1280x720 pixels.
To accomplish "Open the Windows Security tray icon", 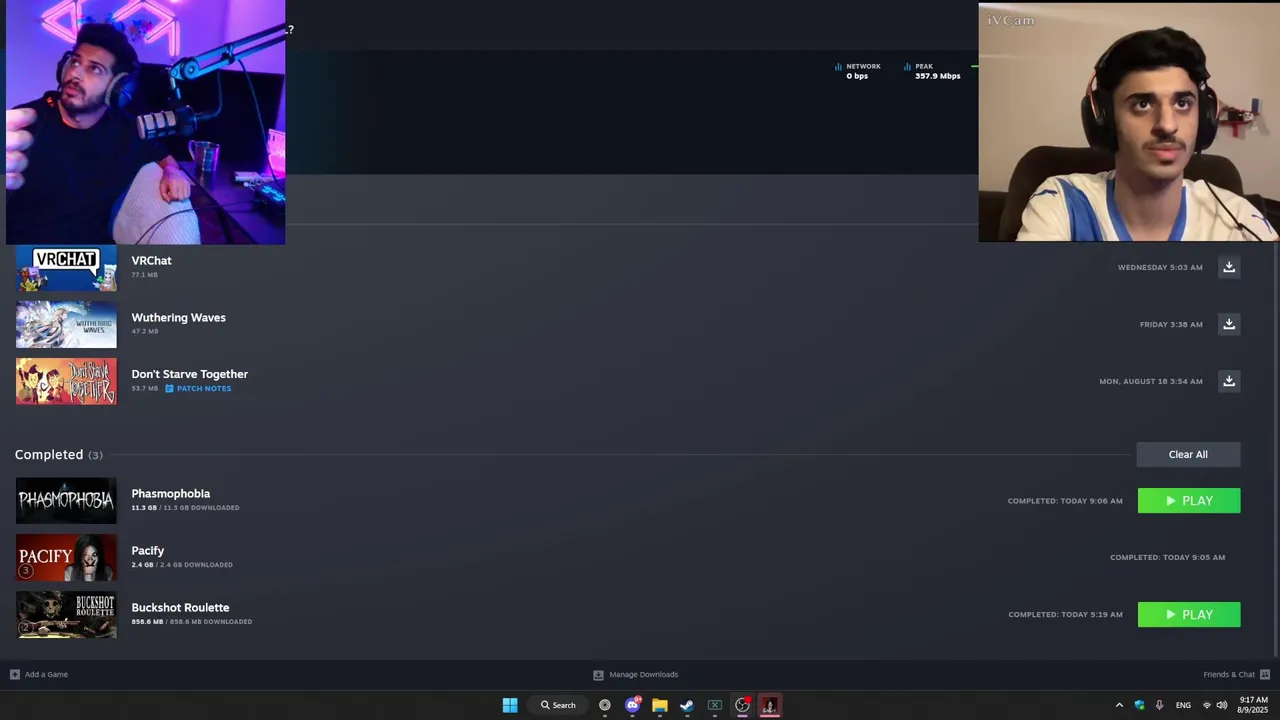I will [1139, 705].
